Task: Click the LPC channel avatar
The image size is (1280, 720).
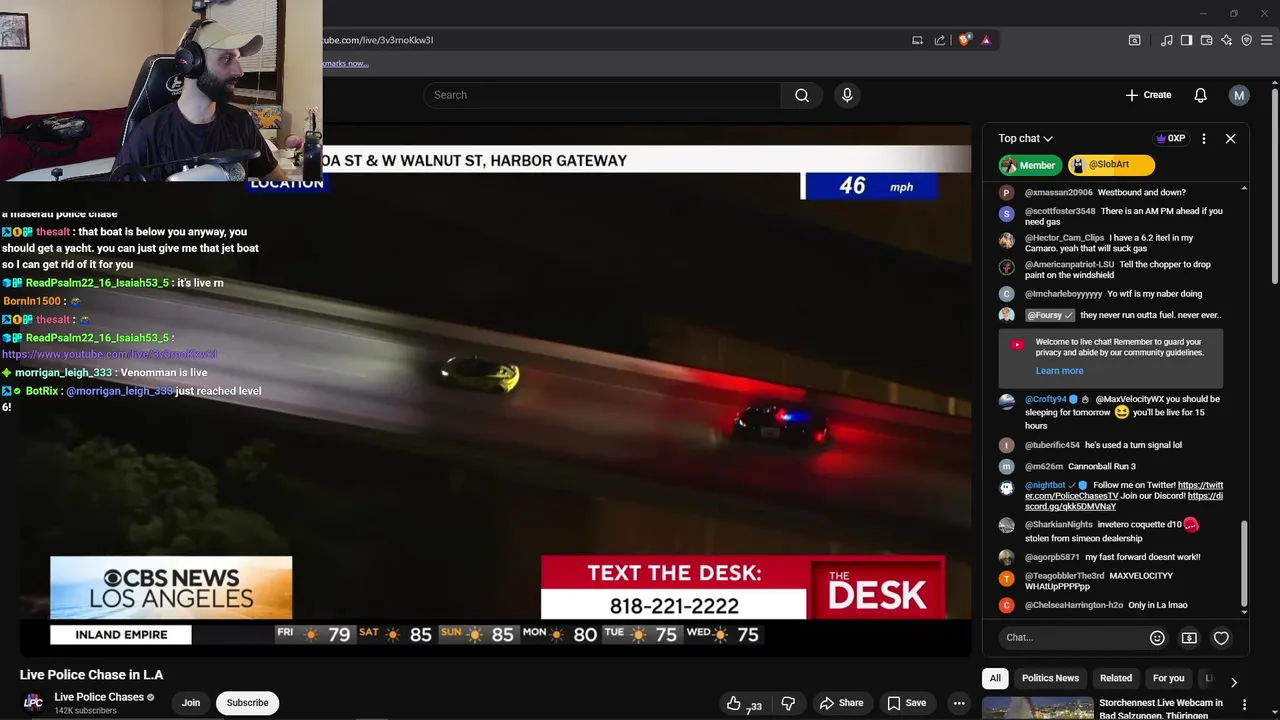Action: [33, 702]
